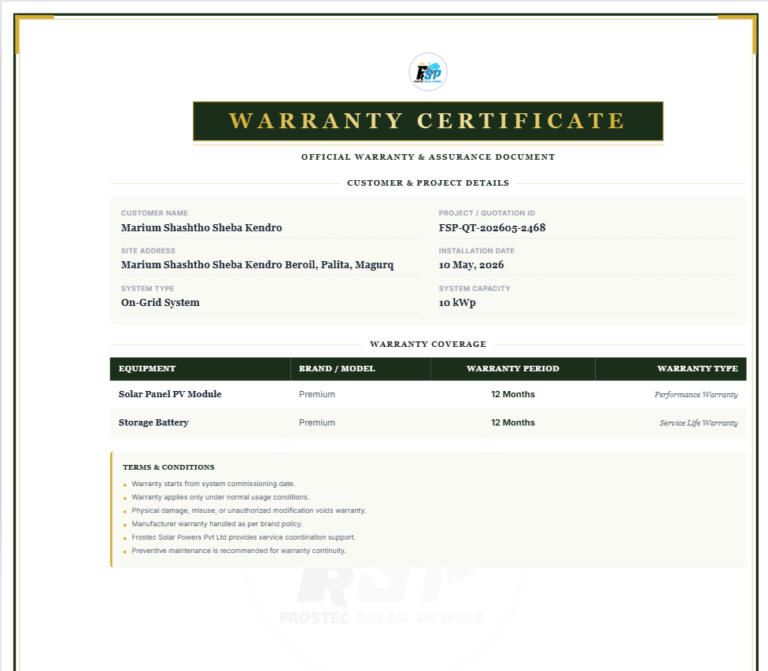Click 'Manufacturer warranty handled as per brand policy.'
Viewport: 768px width, 671px height.
(217, 524)
